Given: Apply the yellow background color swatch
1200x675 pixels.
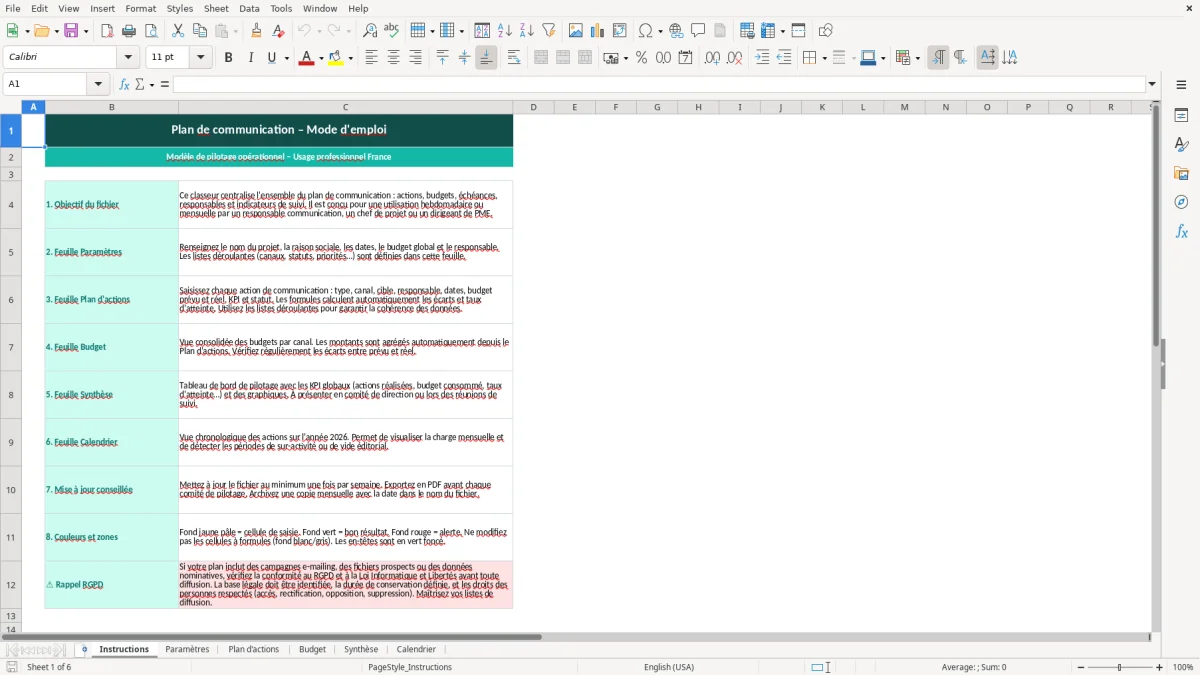Looking at the screenshot, I should pos(336,58).
